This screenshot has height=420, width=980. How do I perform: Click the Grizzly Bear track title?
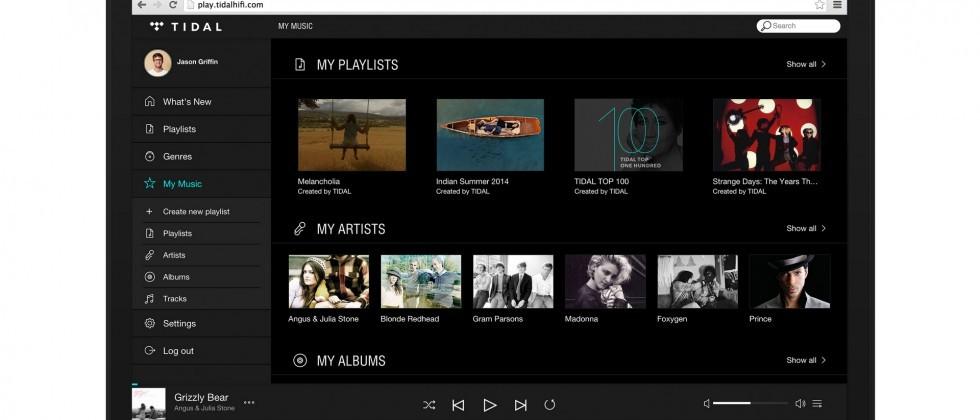[x=201, y=398]
